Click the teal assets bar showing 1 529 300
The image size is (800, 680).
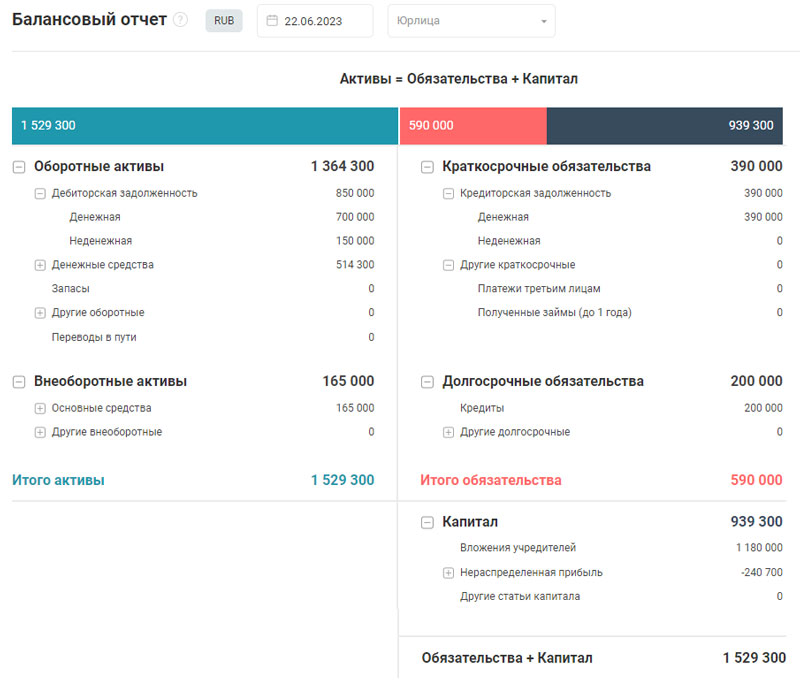(x=200, y=126)
